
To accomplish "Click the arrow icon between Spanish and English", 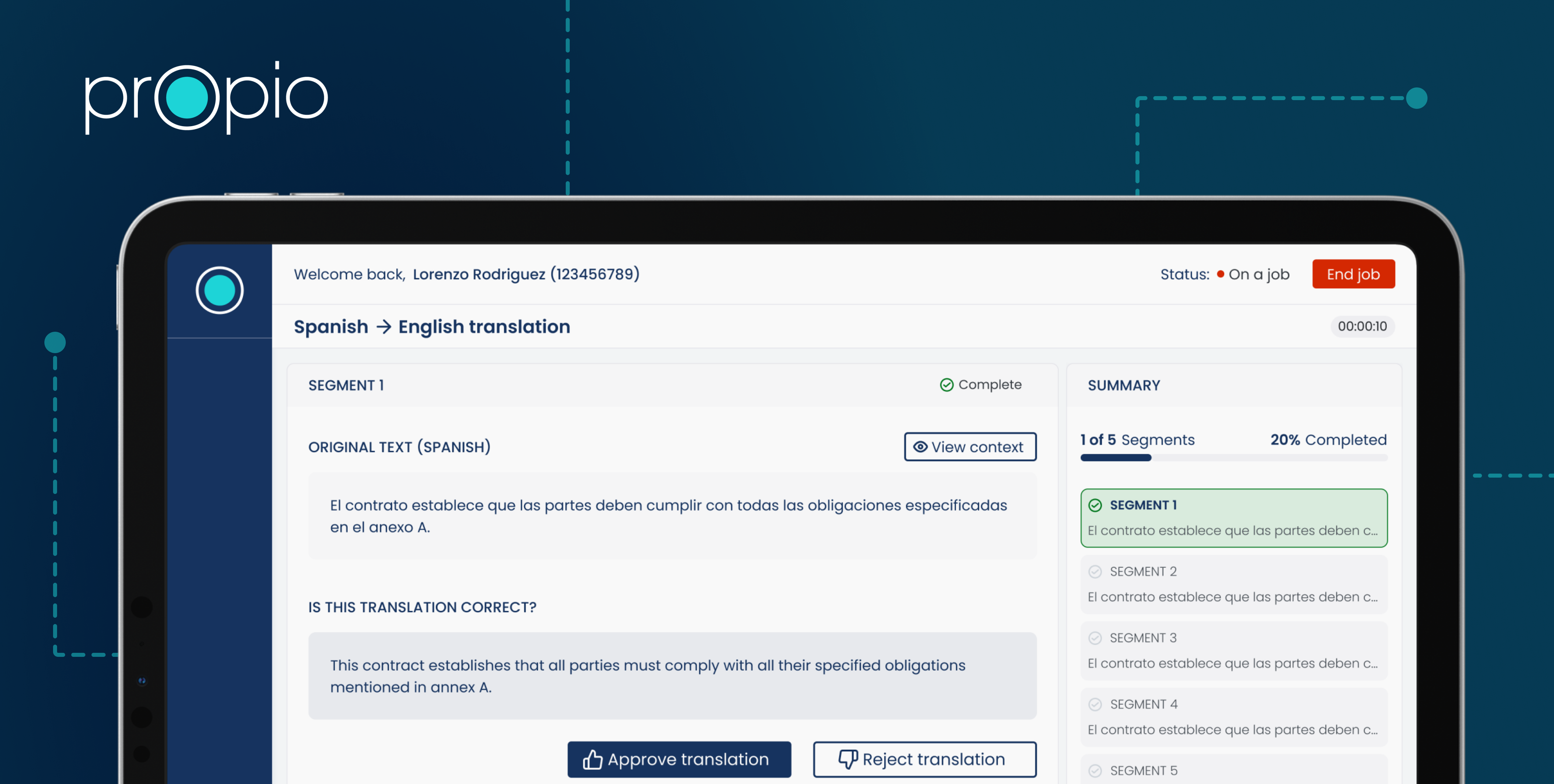I will [x=384, y=327].
